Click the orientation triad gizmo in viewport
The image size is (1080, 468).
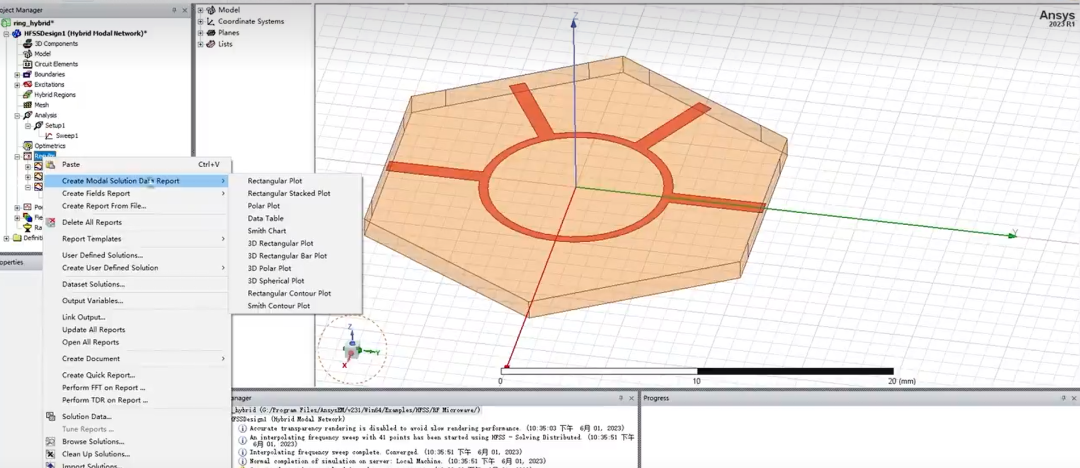(x=352, y=350)
